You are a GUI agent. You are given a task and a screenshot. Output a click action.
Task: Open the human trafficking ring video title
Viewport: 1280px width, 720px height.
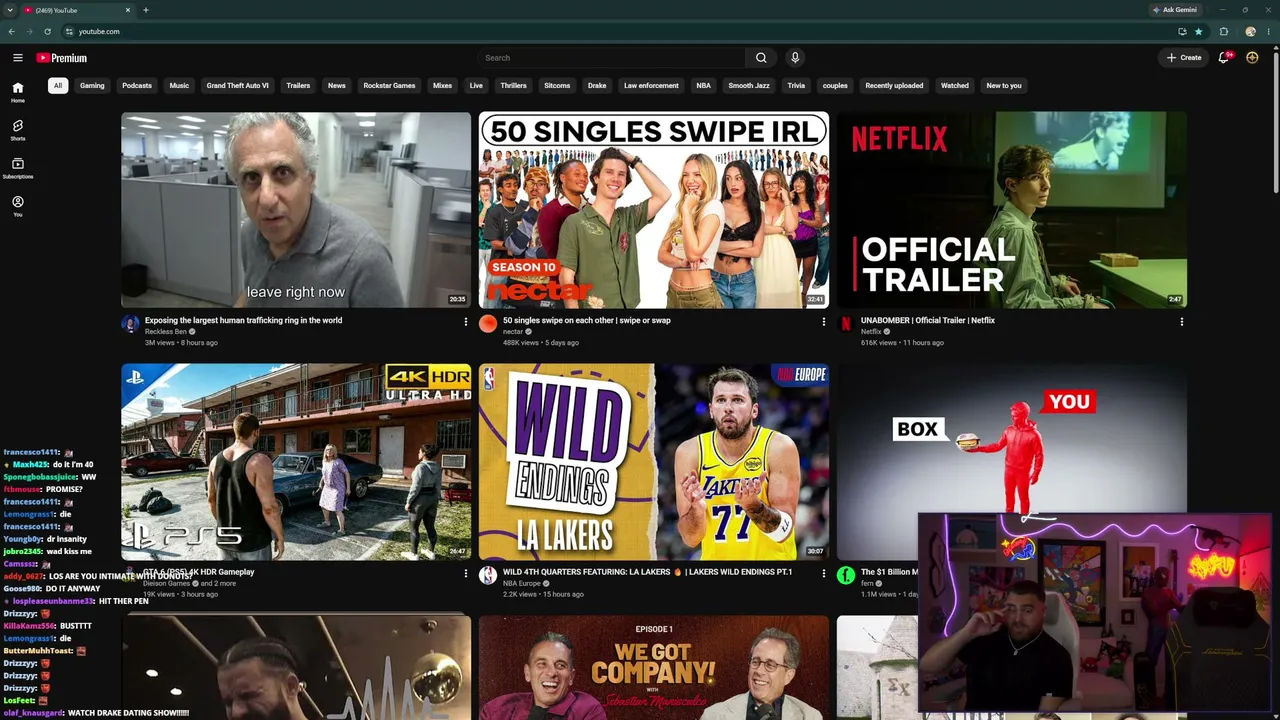pos(243,321)
